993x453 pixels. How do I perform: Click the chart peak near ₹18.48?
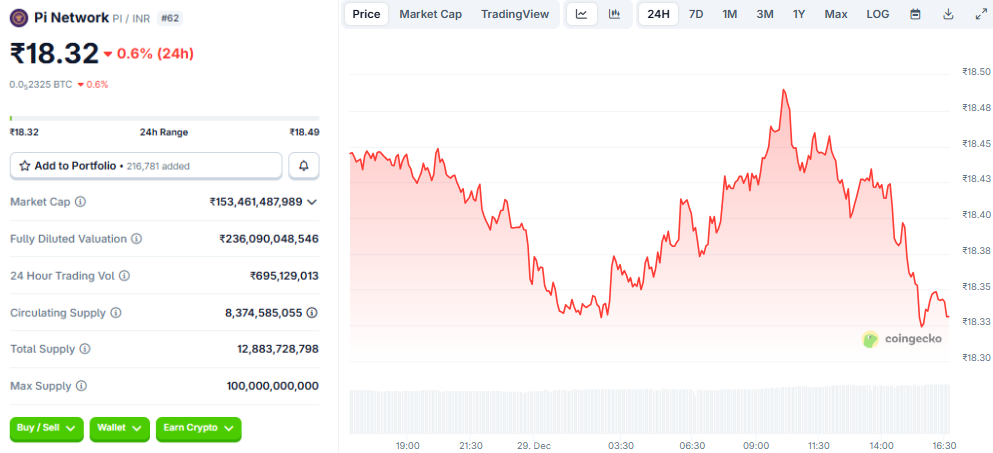tap(784, 91)
